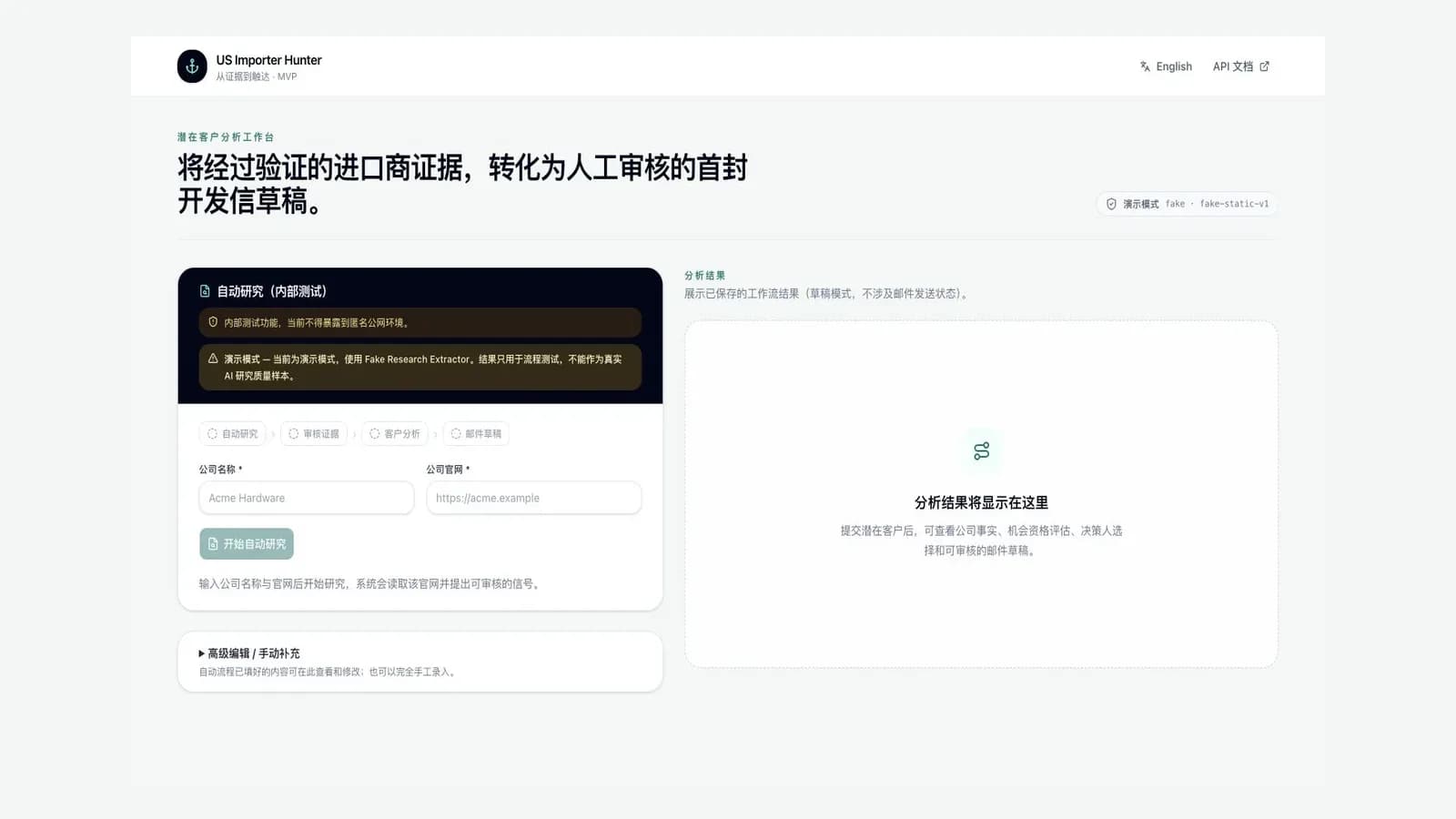Open the API 文档 link
The height and width of the screenshot is (819, 1456).
coord(1241,66)
